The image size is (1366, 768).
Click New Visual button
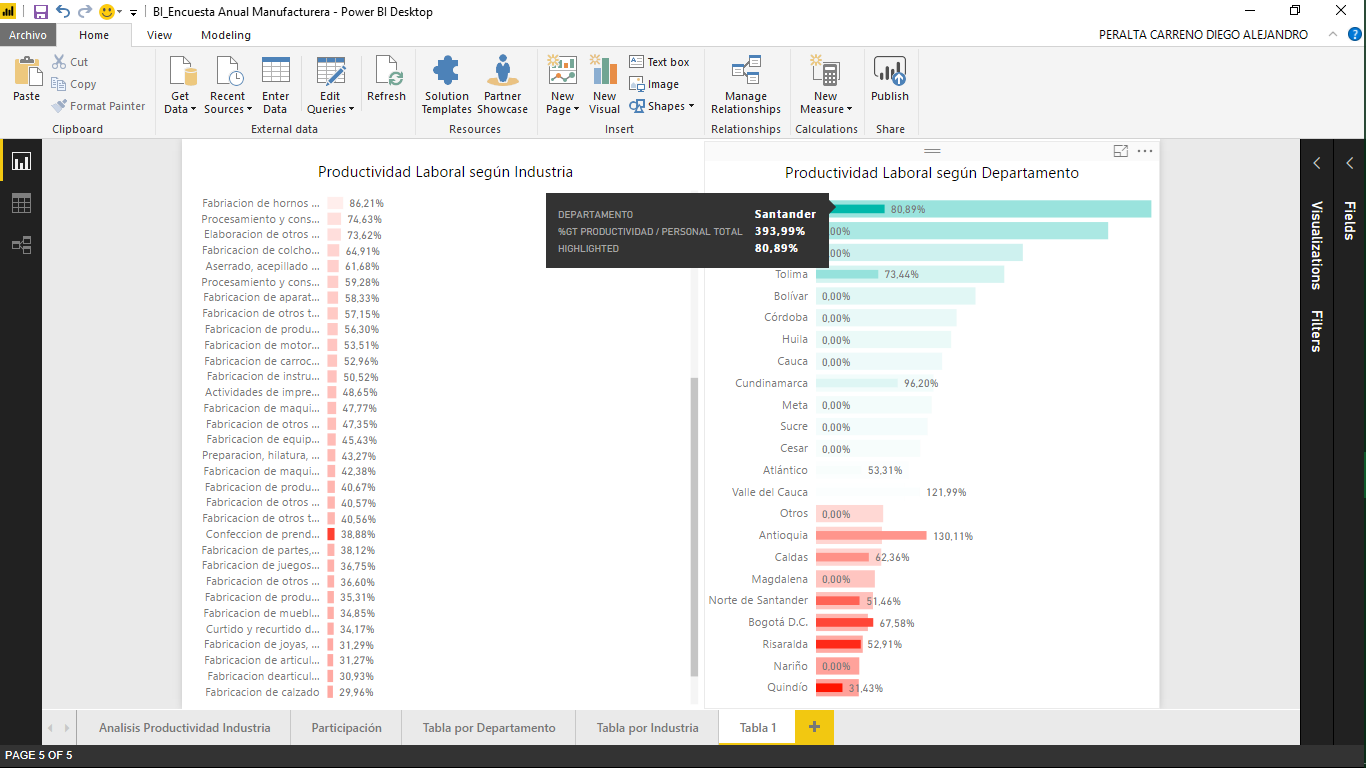click(x=604, y=85)
